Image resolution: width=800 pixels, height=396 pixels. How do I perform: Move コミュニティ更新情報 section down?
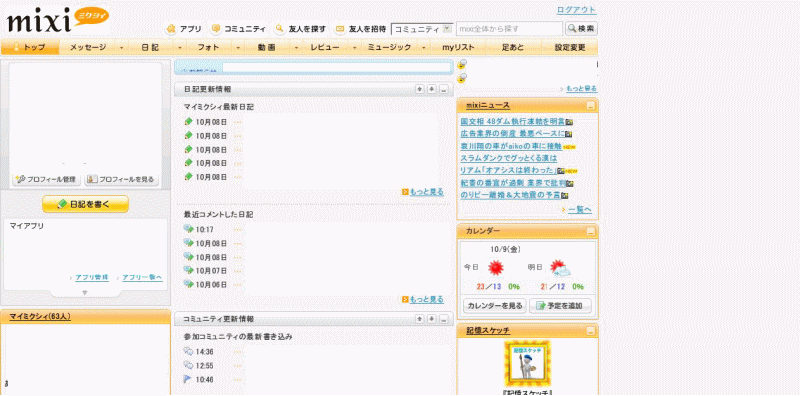point(432,319)
